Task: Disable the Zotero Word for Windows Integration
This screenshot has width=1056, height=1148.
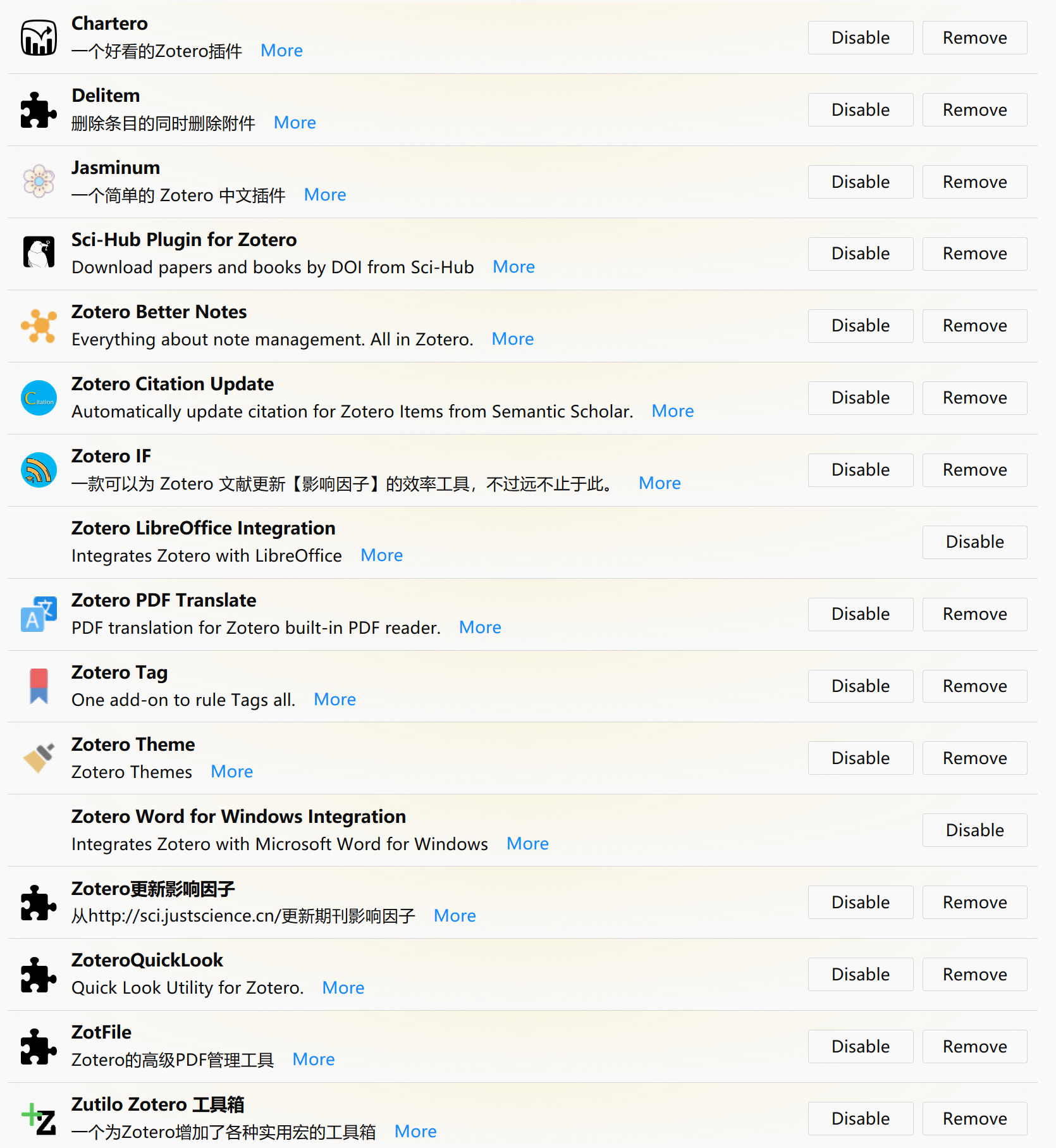Action: 974,830
